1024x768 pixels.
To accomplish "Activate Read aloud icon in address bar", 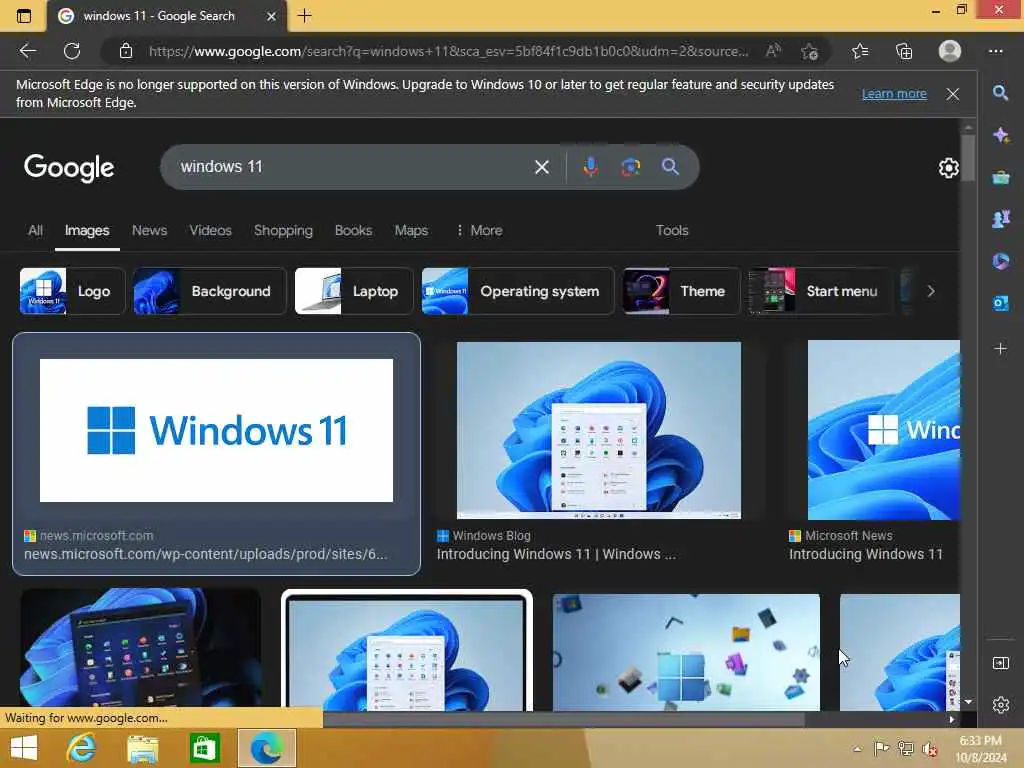I will coord(773,51).
